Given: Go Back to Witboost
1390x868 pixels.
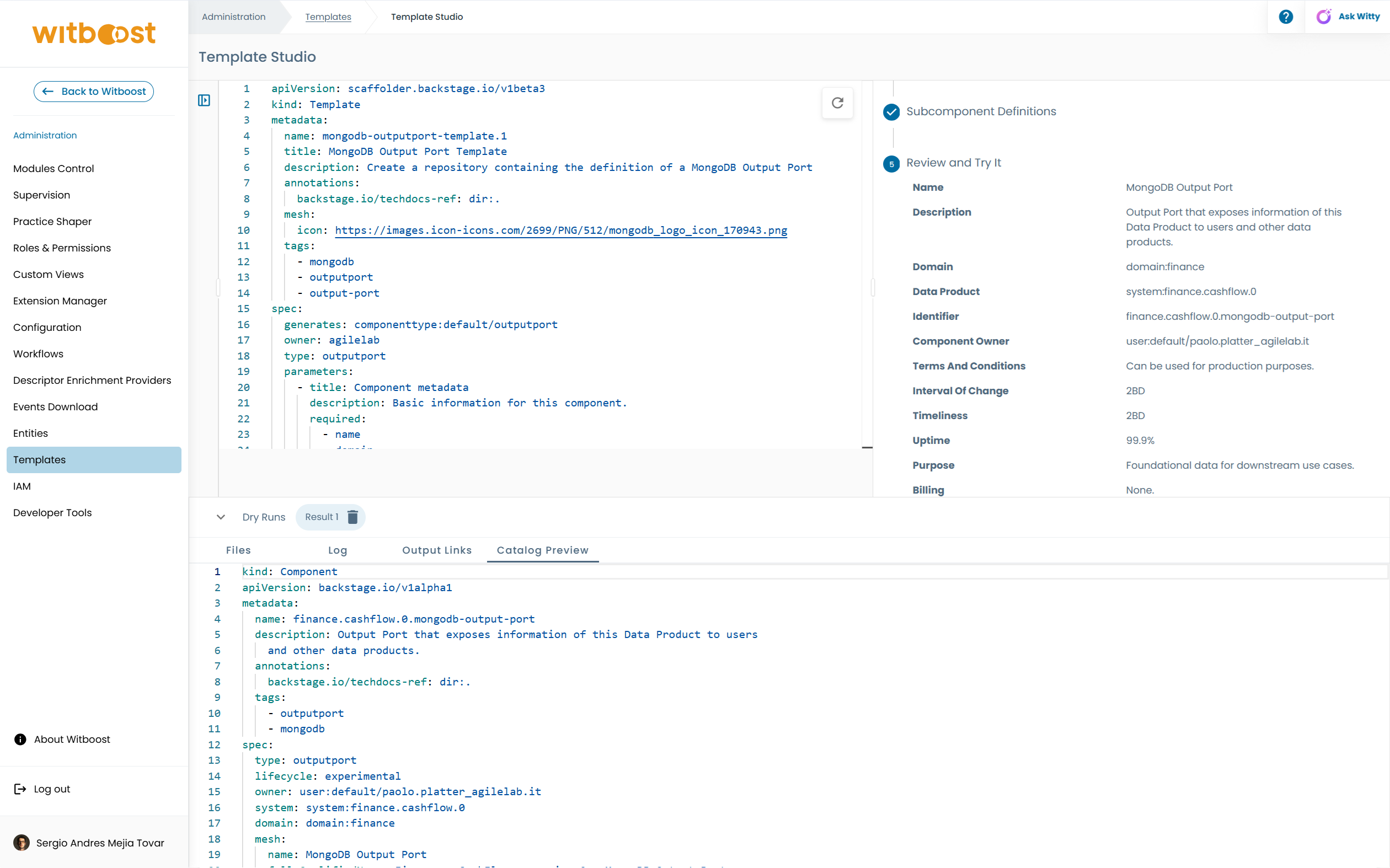Looking at the screenshot, I should point(94,92).
